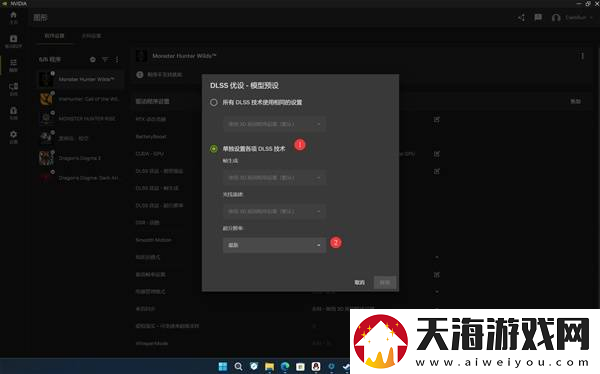
Task: Open the 帧生成 model preset dropdown
Action: click(274, 178)
